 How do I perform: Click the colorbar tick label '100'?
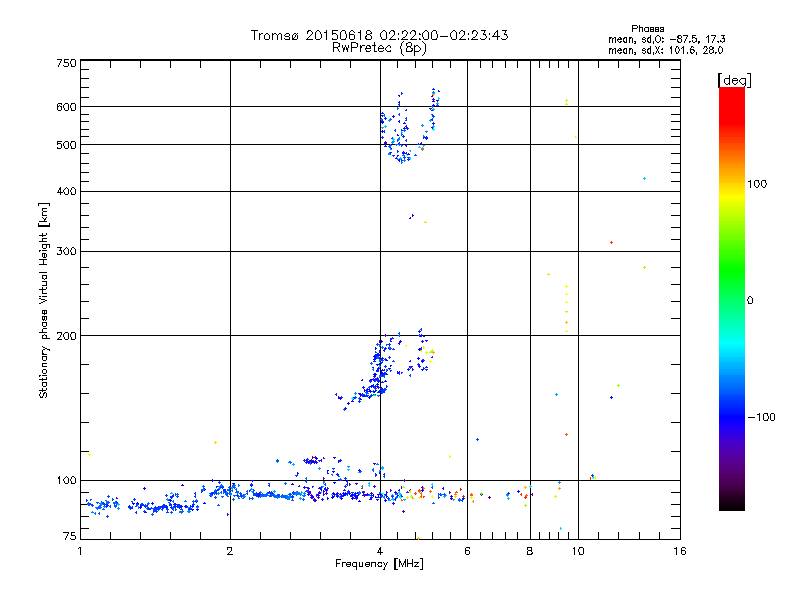click(757, 184)
